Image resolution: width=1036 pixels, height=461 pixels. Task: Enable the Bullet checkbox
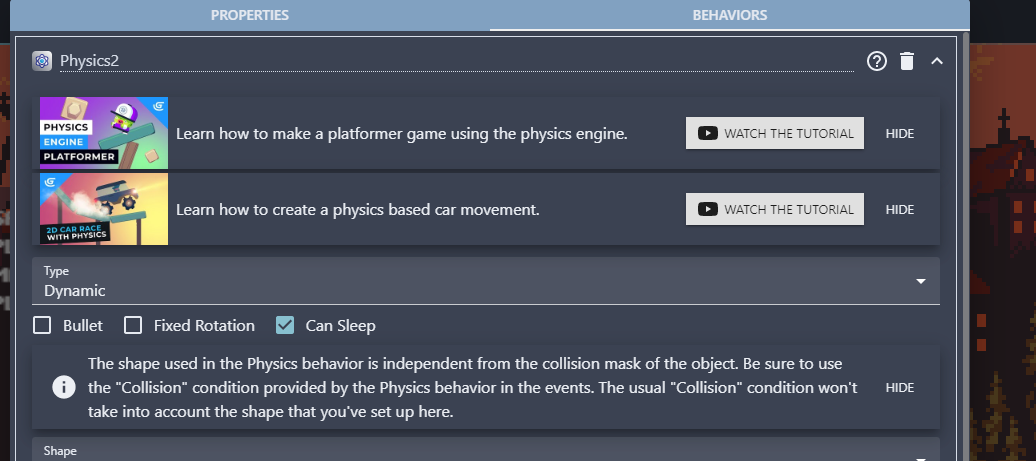pos(42,326)
